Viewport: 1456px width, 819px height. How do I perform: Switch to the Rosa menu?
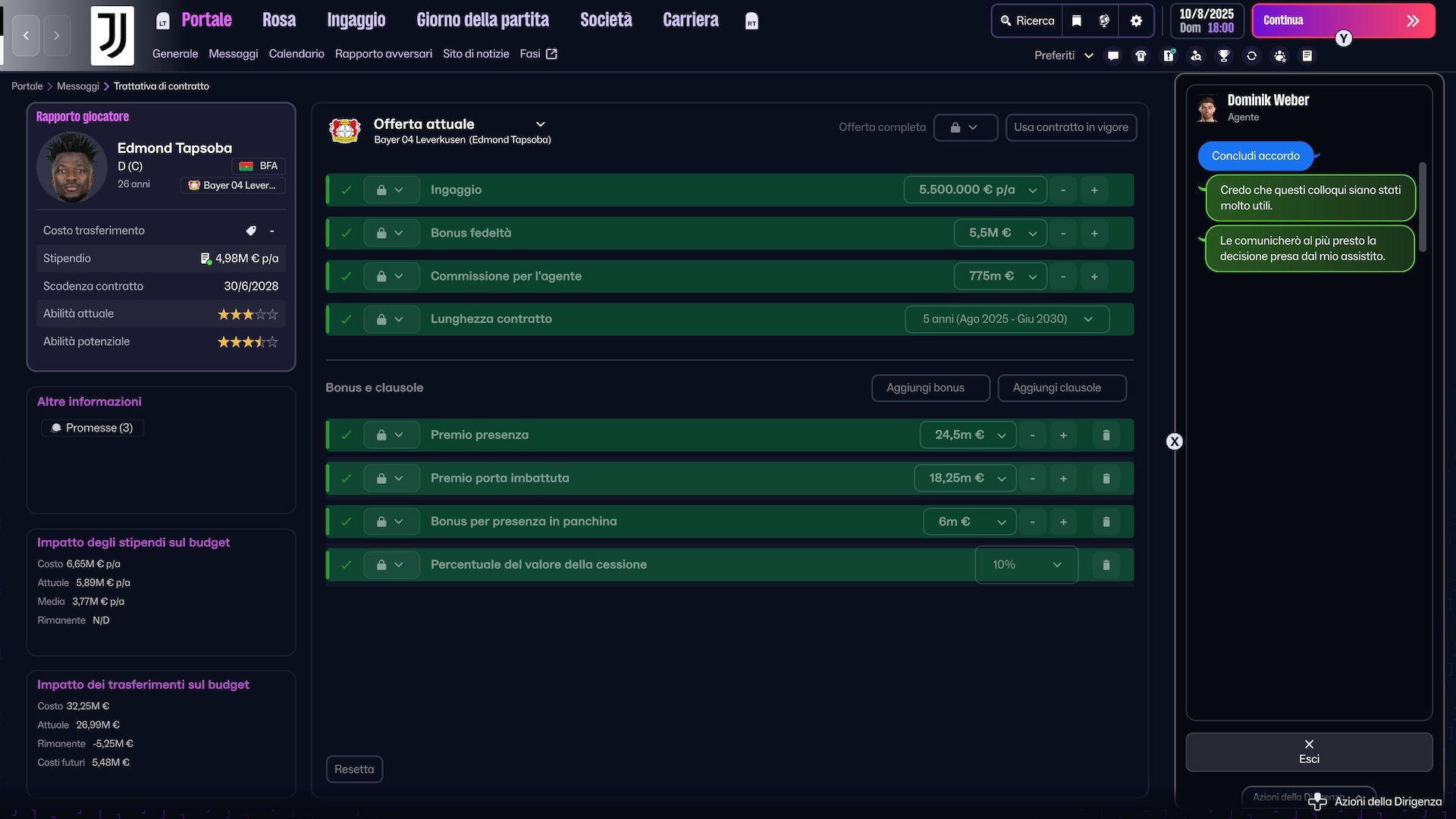pos(278,20)
